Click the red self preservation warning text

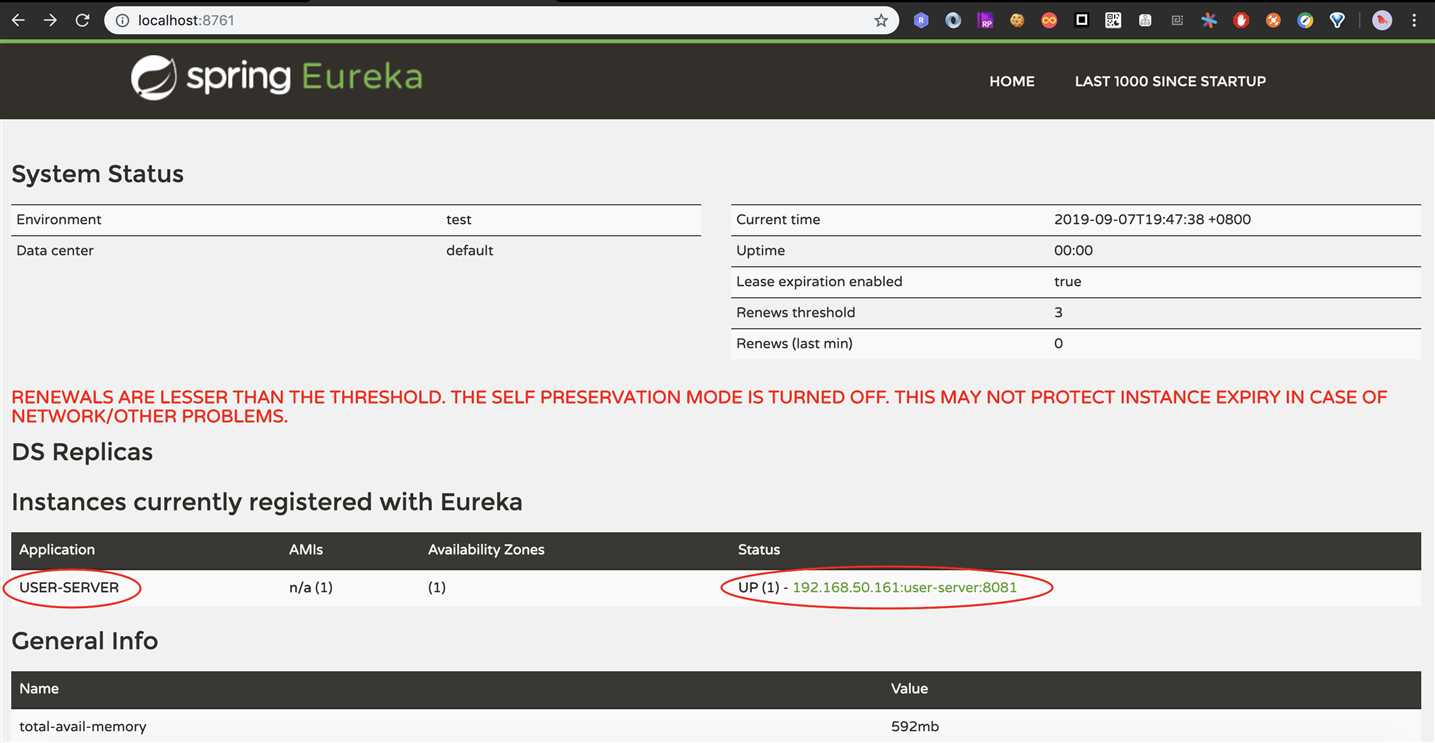click(699, 406)
